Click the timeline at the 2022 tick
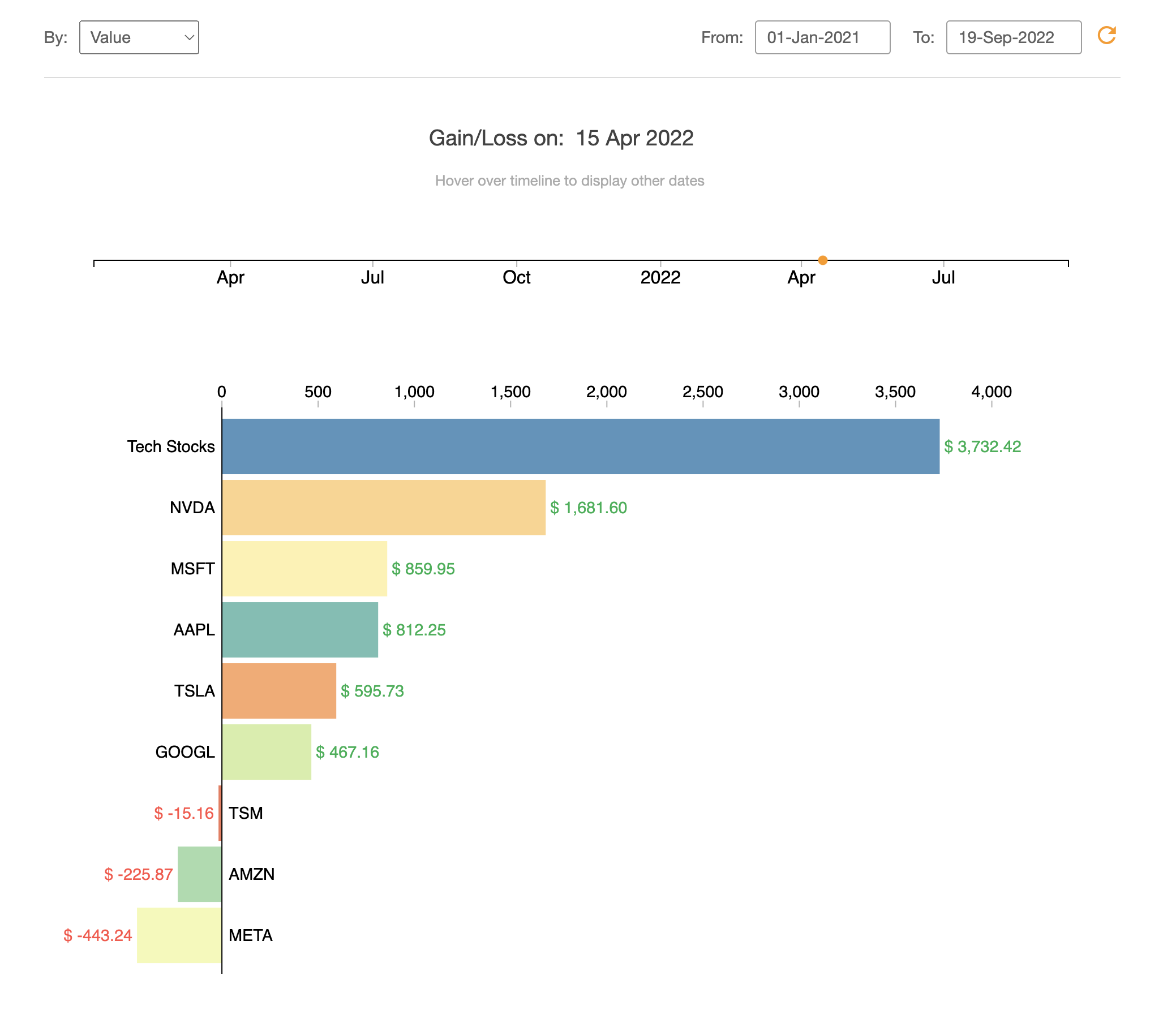This screenshot has width=1176, height=1014. (660, 277)
